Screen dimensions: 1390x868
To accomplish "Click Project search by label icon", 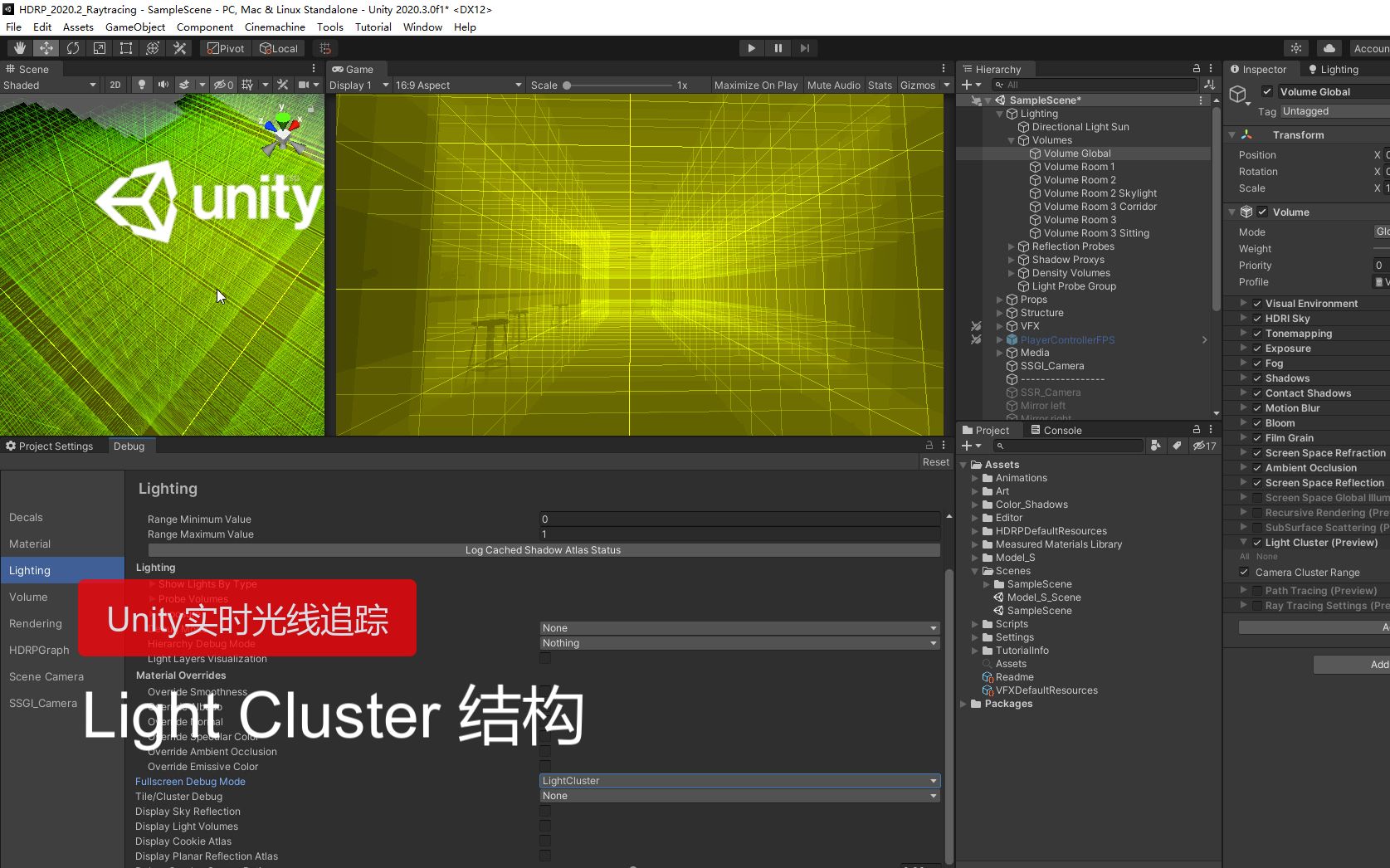I will click(x=1177, y=446).
